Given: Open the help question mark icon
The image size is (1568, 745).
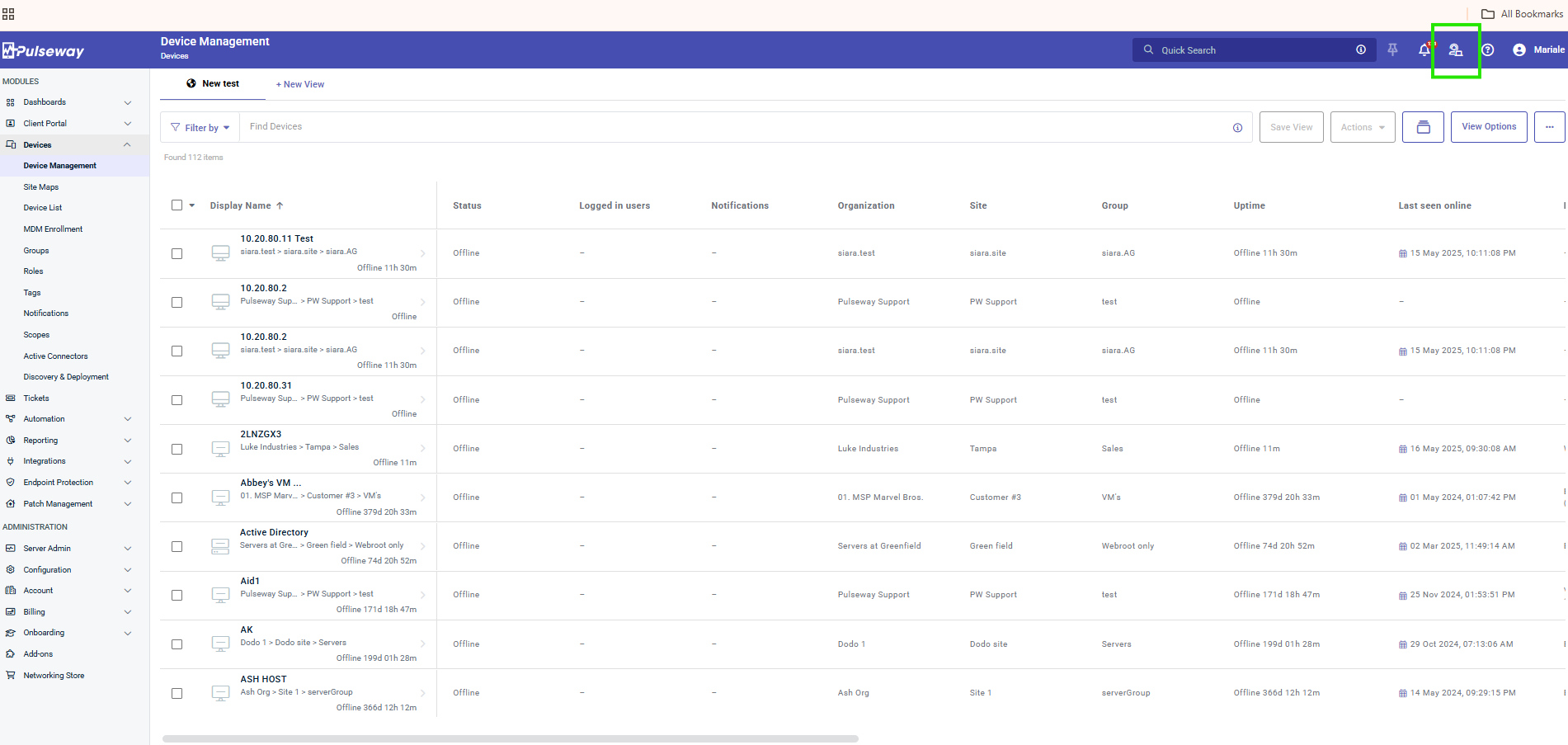Looking at the screenshot, I should coord(1488,50).
